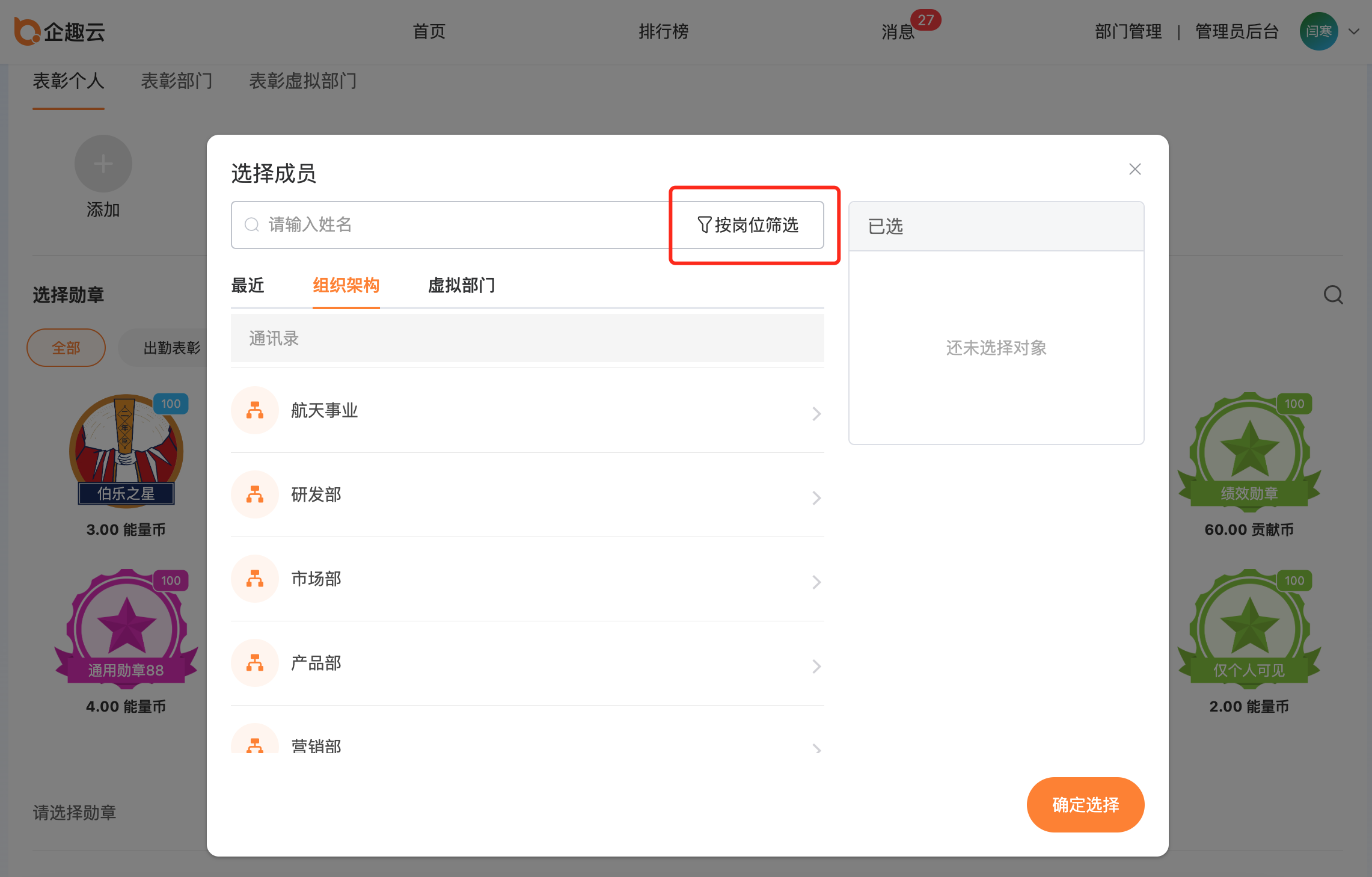Click the 企趣云 logo icon
Screen dimensions: 1372x877
click(x=26, y=31)
